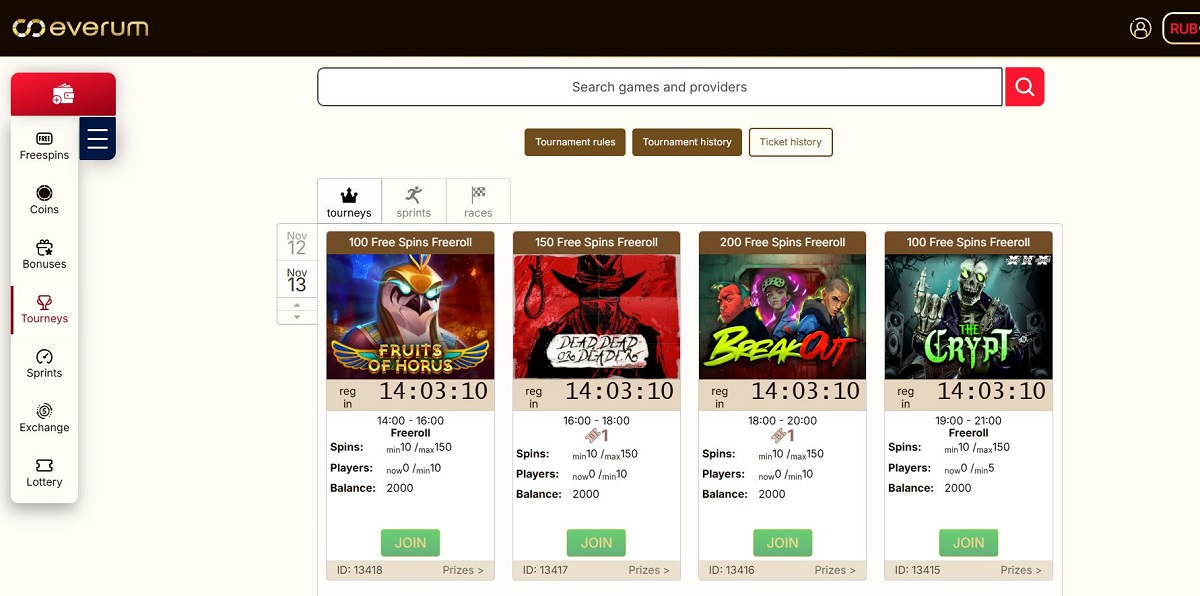Open Tournament rules
This screenshot has height=596, width=1200.
coord(575,142)
